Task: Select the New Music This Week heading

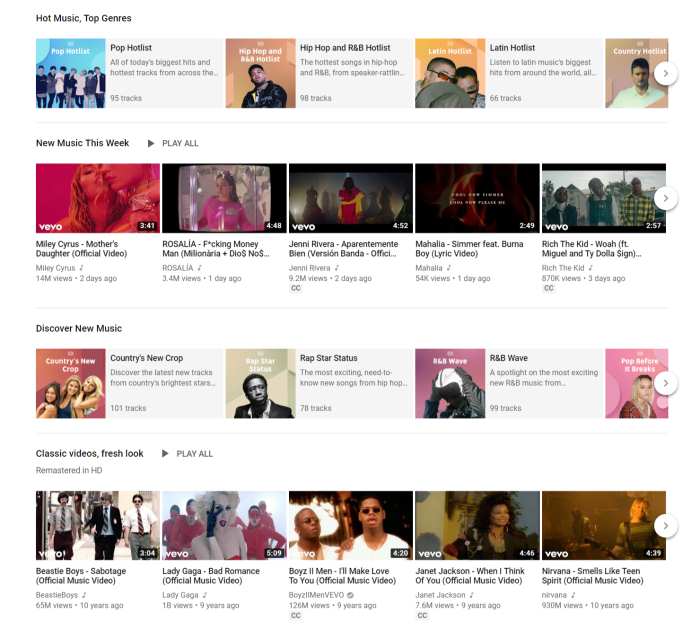Action: coord(83,143)
